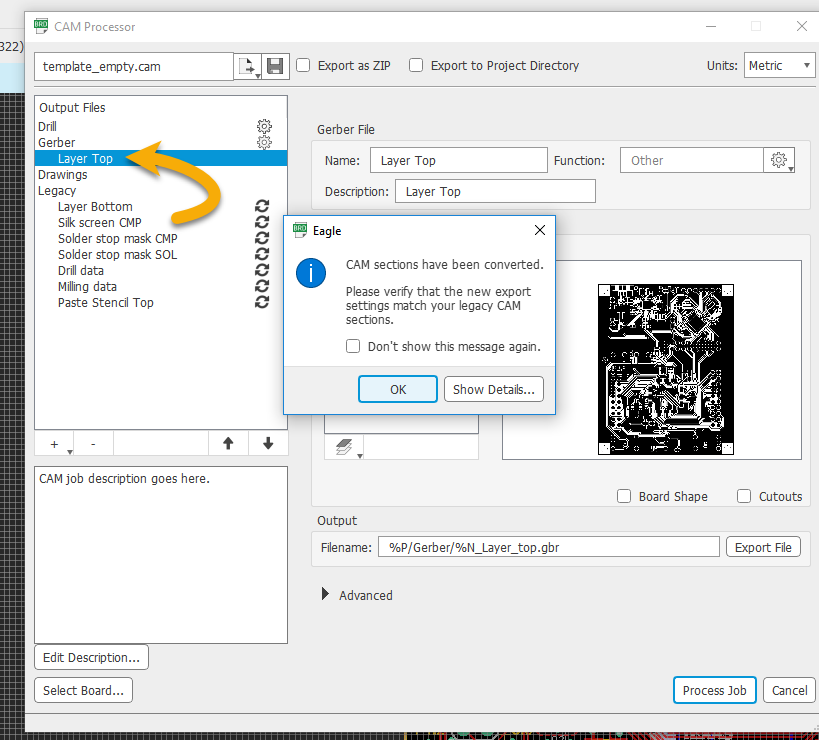Click the move output up arrow icon
Viewport: 819px width, 740px height.
[x=227, y=442]
